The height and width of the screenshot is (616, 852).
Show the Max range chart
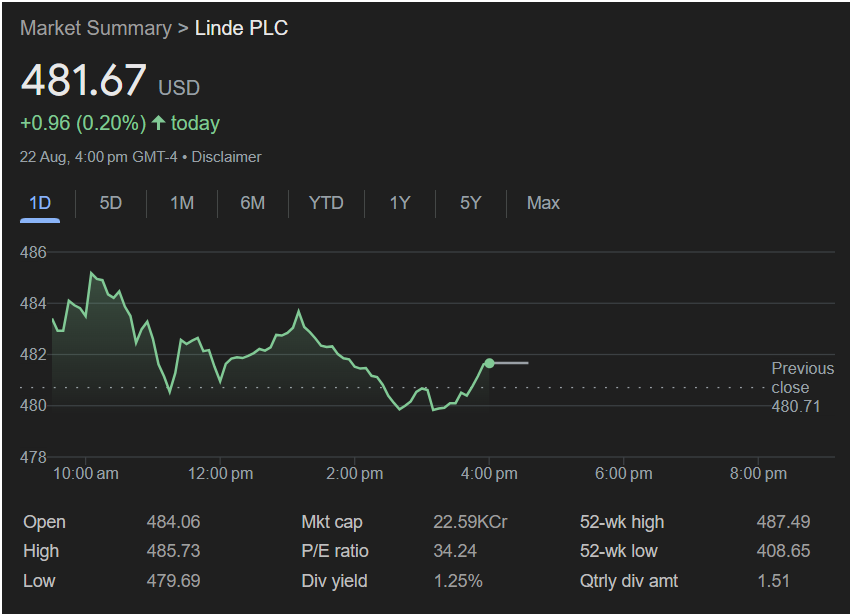pyautogui.click(x=543, y=203)
